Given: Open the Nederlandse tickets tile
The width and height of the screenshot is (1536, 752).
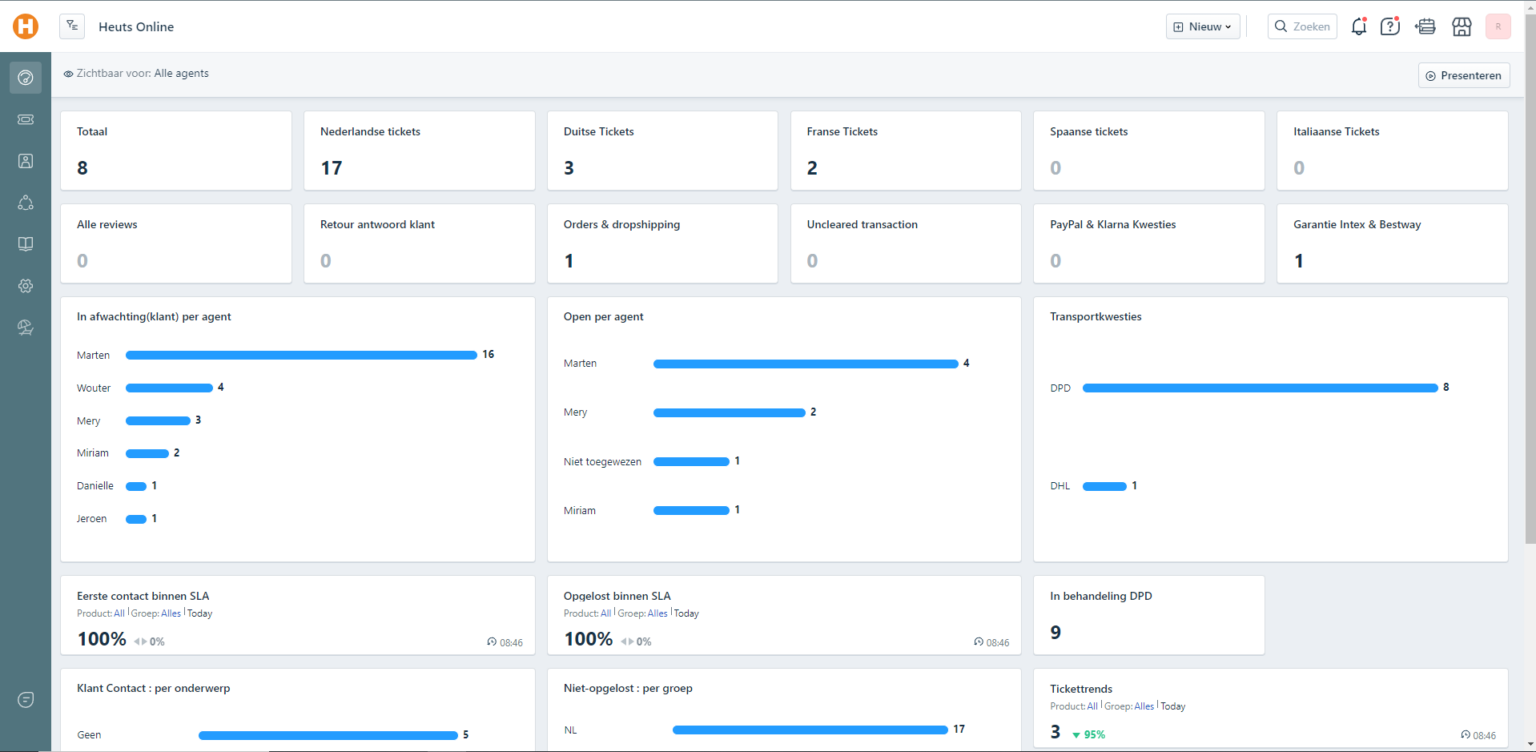Looking at the screenshot, I should (x=419, y=150).
